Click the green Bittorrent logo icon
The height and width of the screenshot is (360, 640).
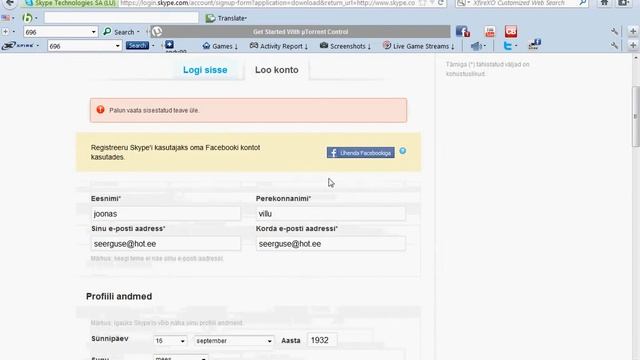(x=27, y=18)
